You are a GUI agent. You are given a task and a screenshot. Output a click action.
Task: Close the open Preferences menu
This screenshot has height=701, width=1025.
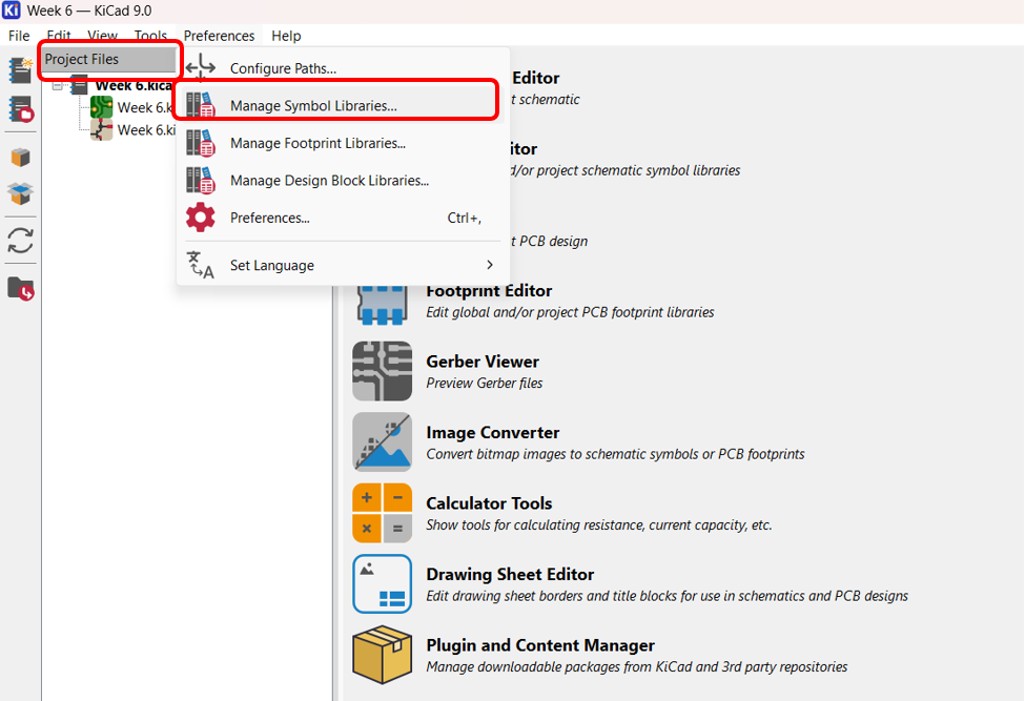click(x=219, y=35)
